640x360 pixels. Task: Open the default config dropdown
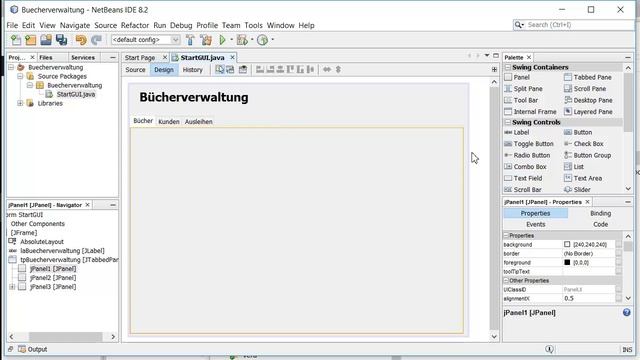click(175, 40)
